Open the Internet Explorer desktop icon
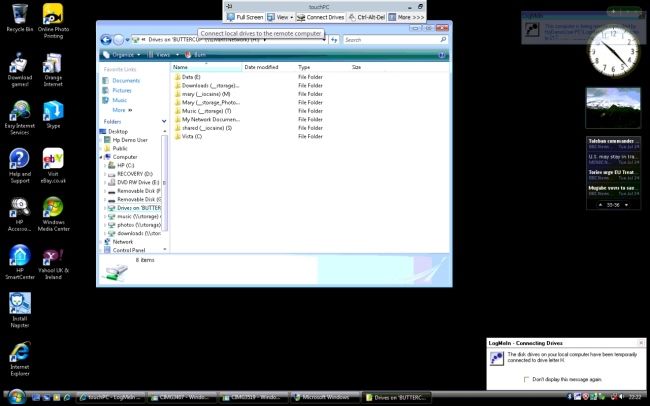 pos(19,359)
